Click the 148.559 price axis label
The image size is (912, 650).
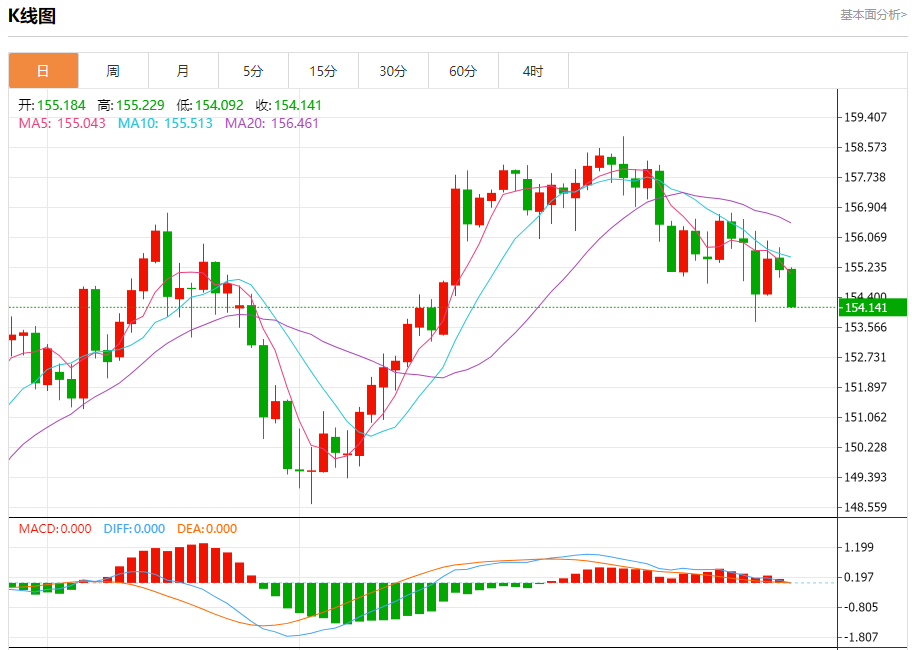click(865, 508)
